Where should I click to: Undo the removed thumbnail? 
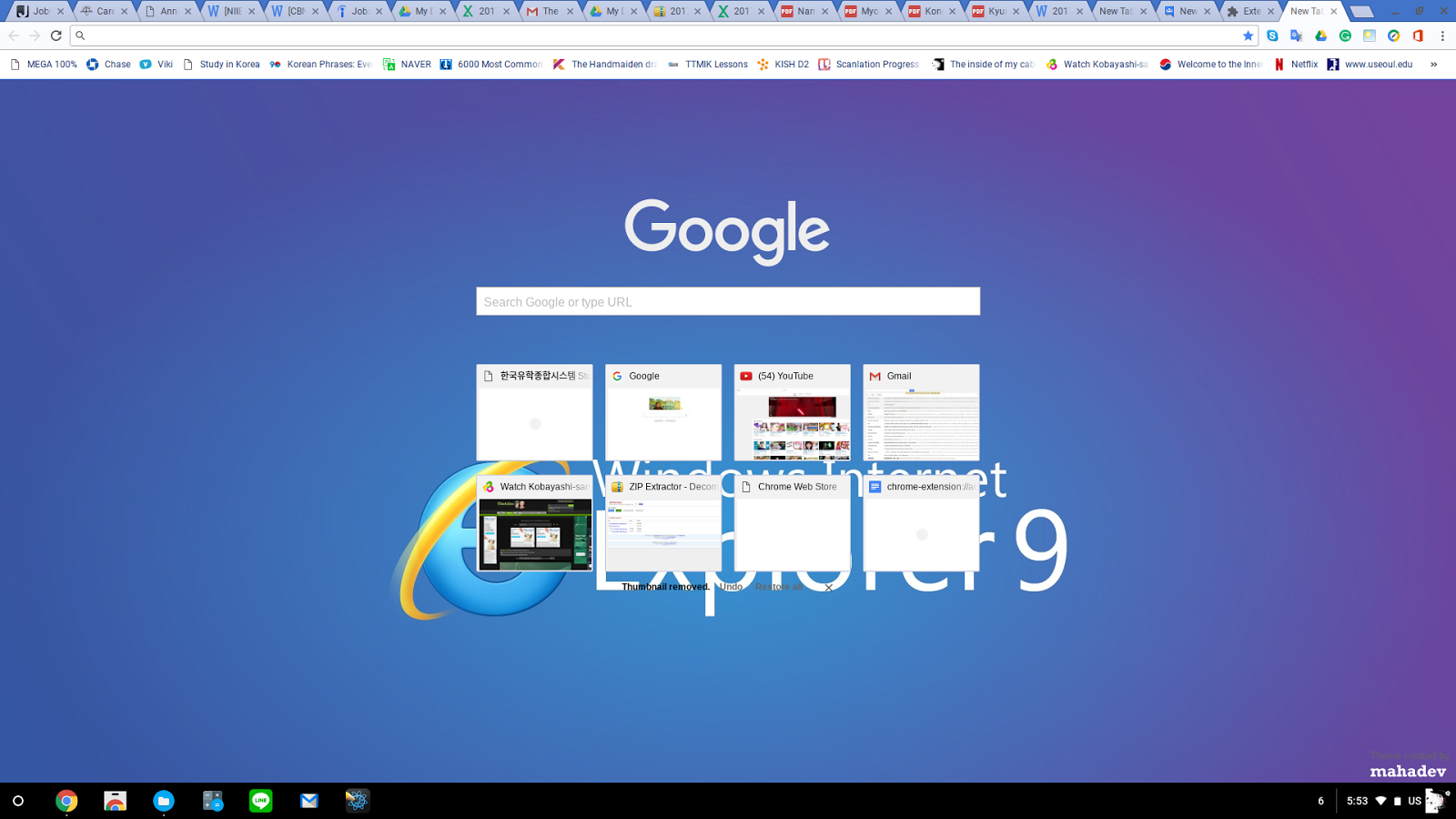pyautogui.click(x=731, y=587)
